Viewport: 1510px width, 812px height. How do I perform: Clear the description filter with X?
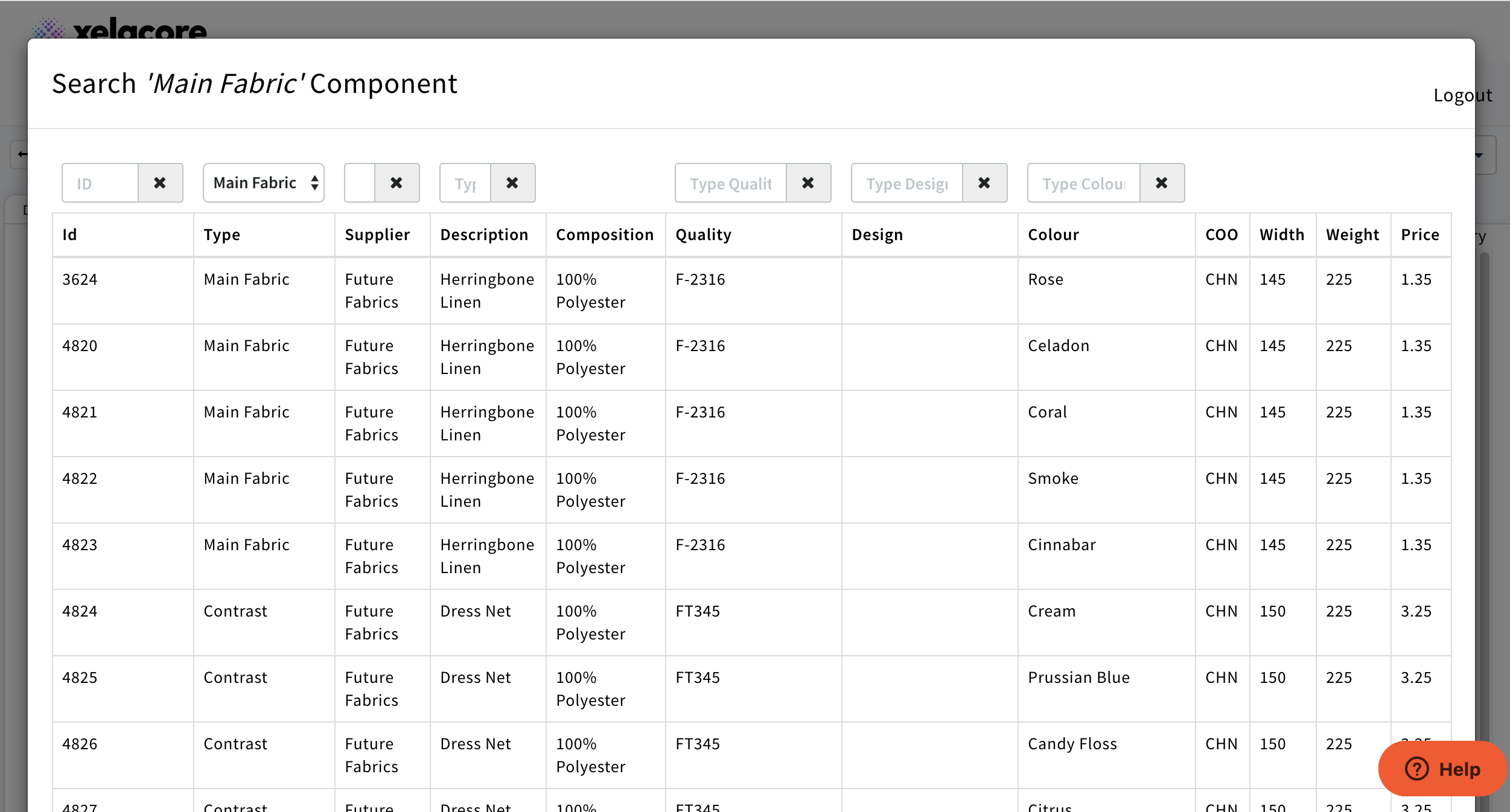[x=512, y=183]
